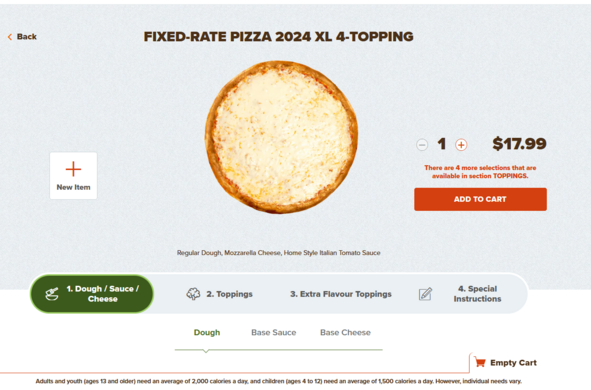Open the 2. Toppings step
591x390 pixels.
point(220,294)
